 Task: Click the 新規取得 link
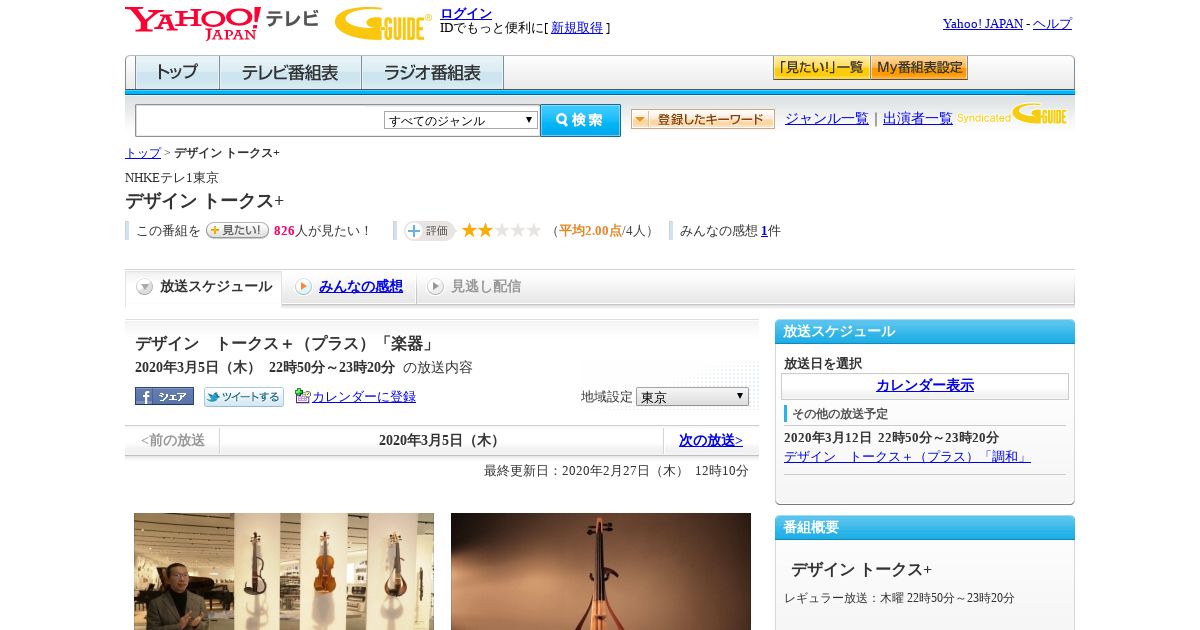577,28
